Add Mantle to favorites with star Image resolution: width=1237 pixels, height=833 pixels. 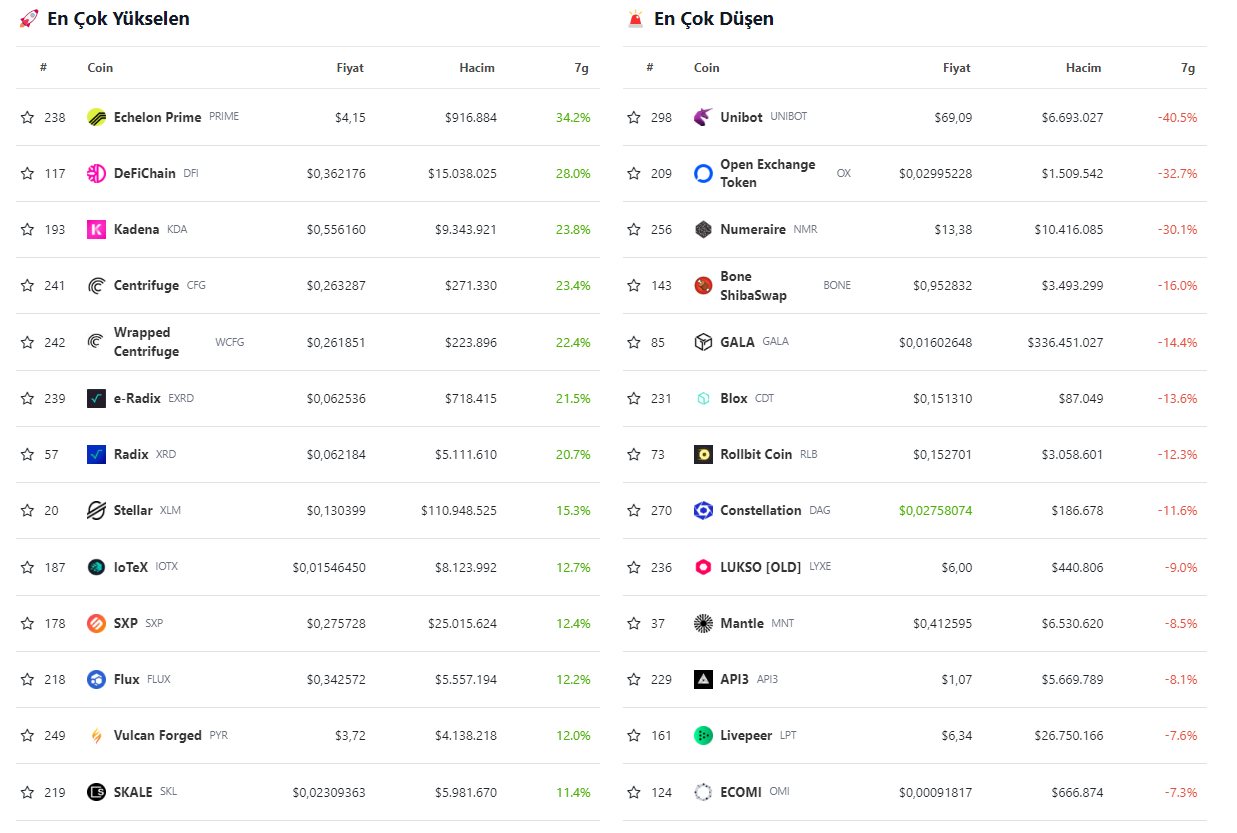click(x=634, y=623)
